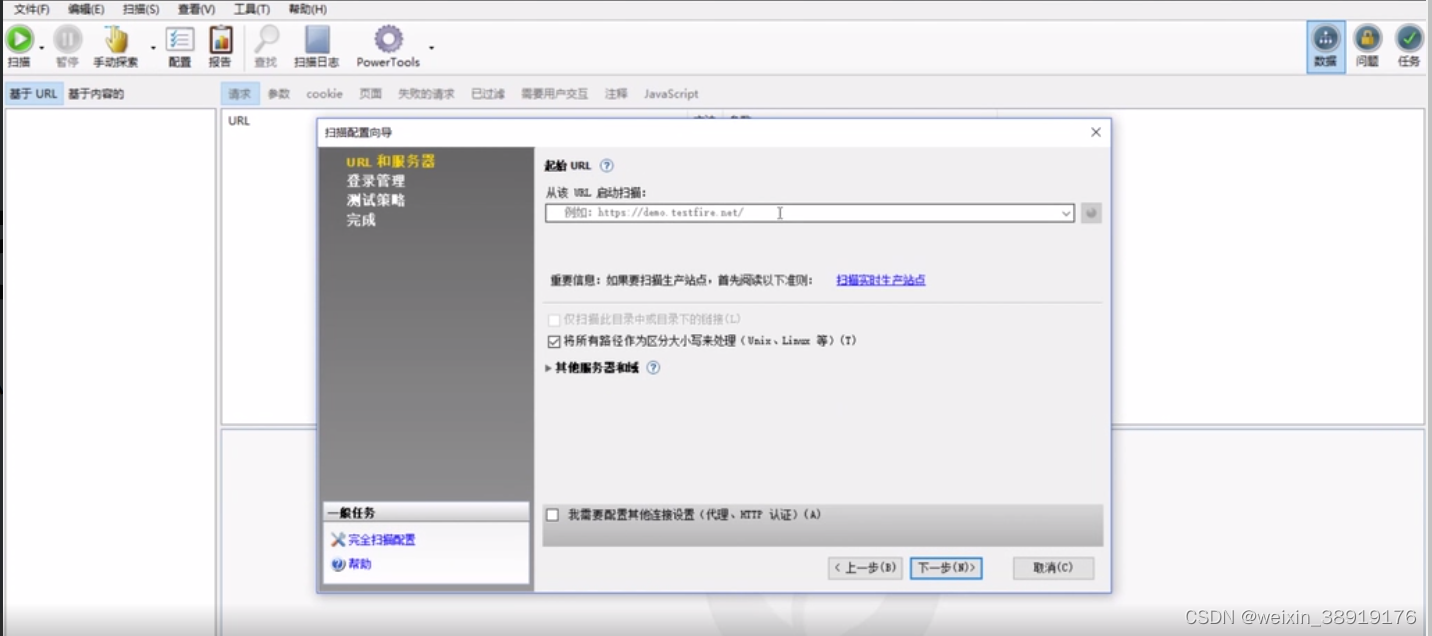This screenshot has width=1432, height=636.
Task: Click the round button beside URL field
Action: (1091, 213)
